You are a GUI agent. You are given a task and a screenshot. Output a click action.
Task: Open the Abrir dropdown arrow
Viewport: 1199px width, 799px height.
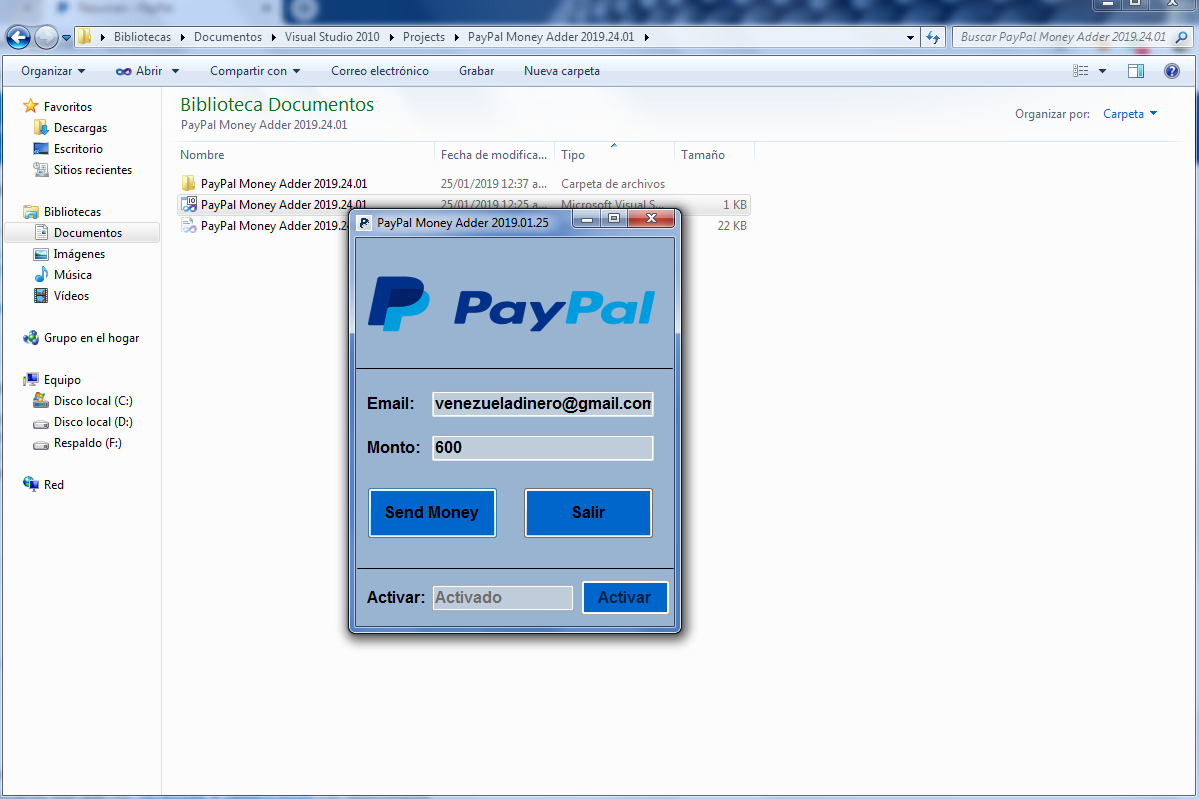[x=175, y=71]
